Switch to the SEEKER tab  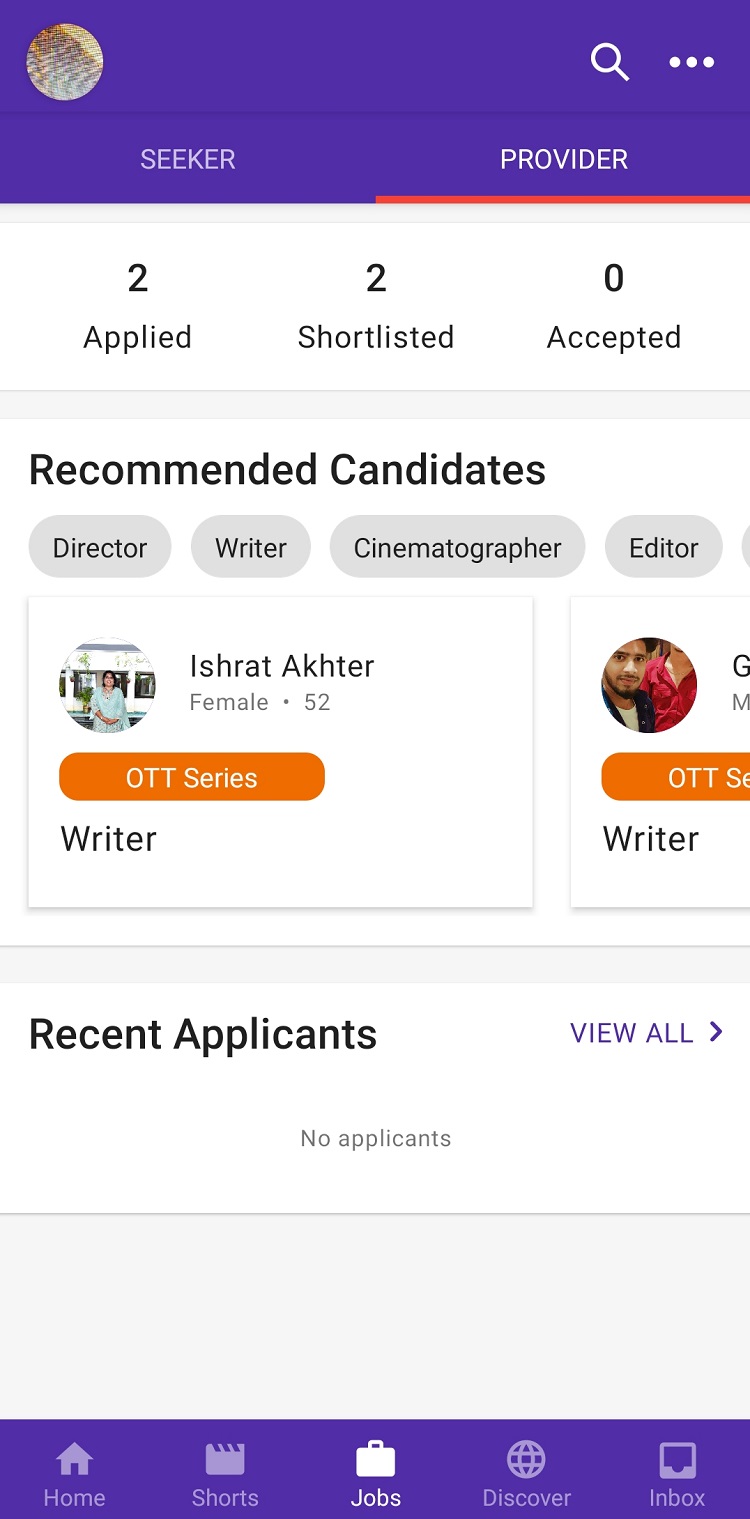(188, 159)
